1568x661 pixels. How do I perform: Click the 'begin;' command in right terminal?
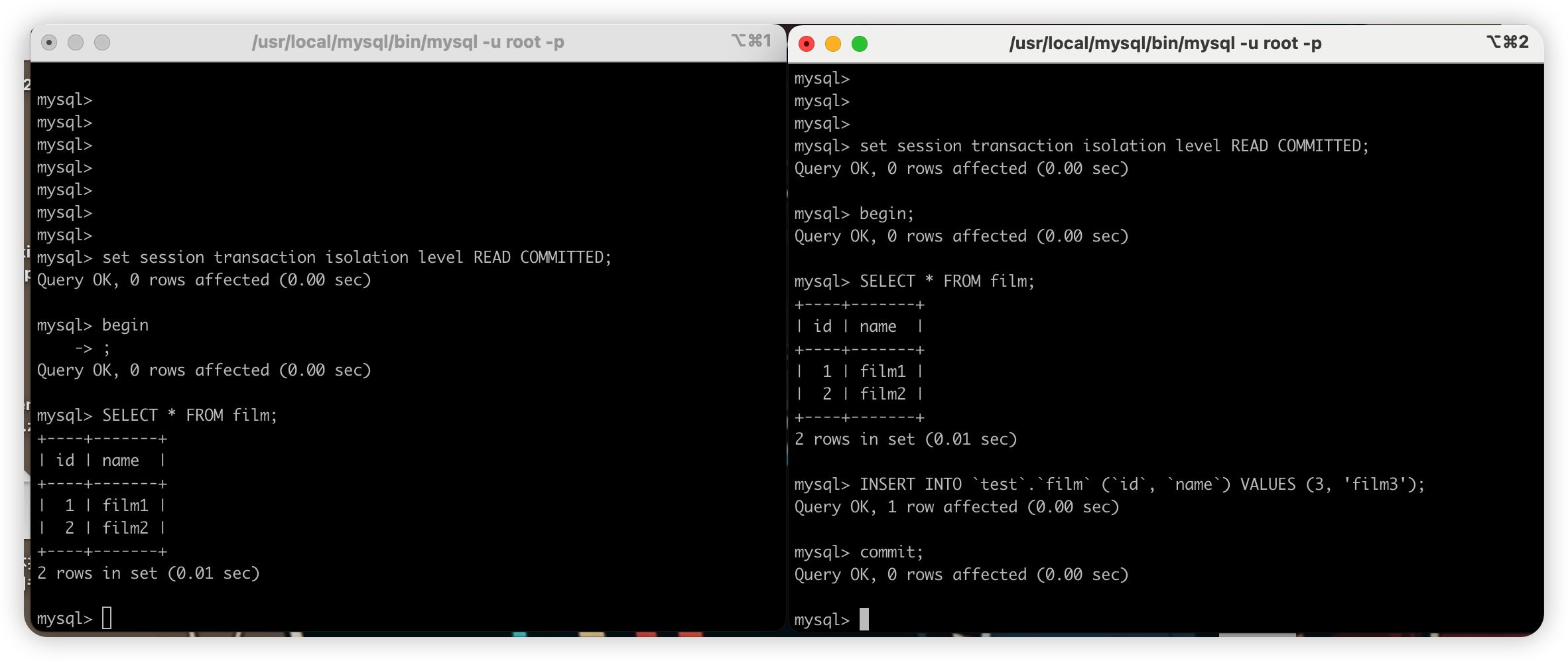(887, 214)
